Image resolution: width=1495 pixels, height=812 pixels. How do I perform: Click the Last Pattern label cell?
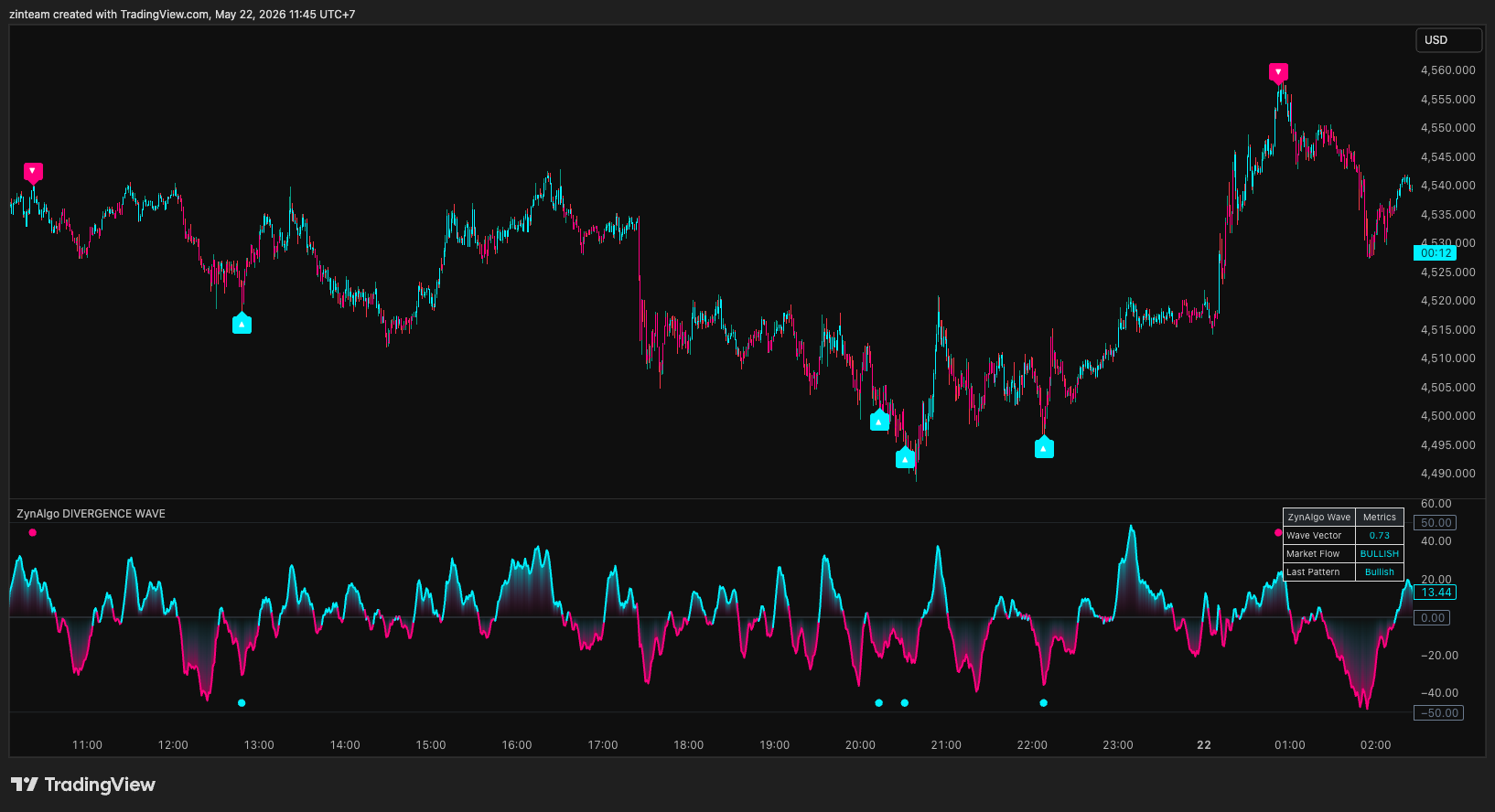click(x=1319, y=572)
